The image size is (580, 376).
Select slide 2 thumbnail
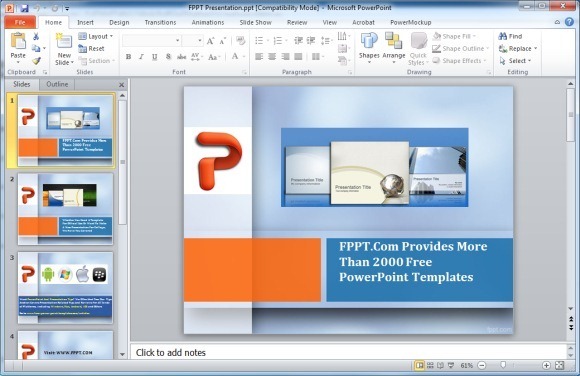(65, 209)
